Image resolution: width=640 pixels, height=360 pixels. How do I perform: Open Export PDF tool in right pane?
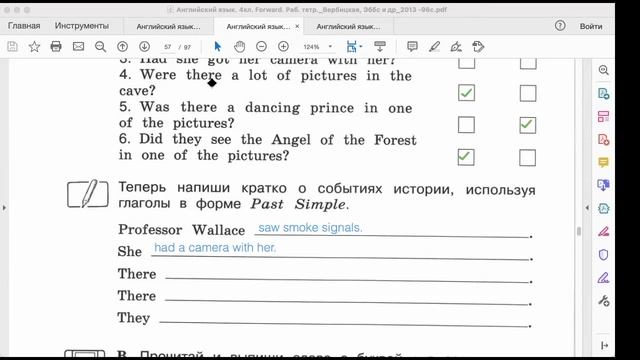pos(604,93)
